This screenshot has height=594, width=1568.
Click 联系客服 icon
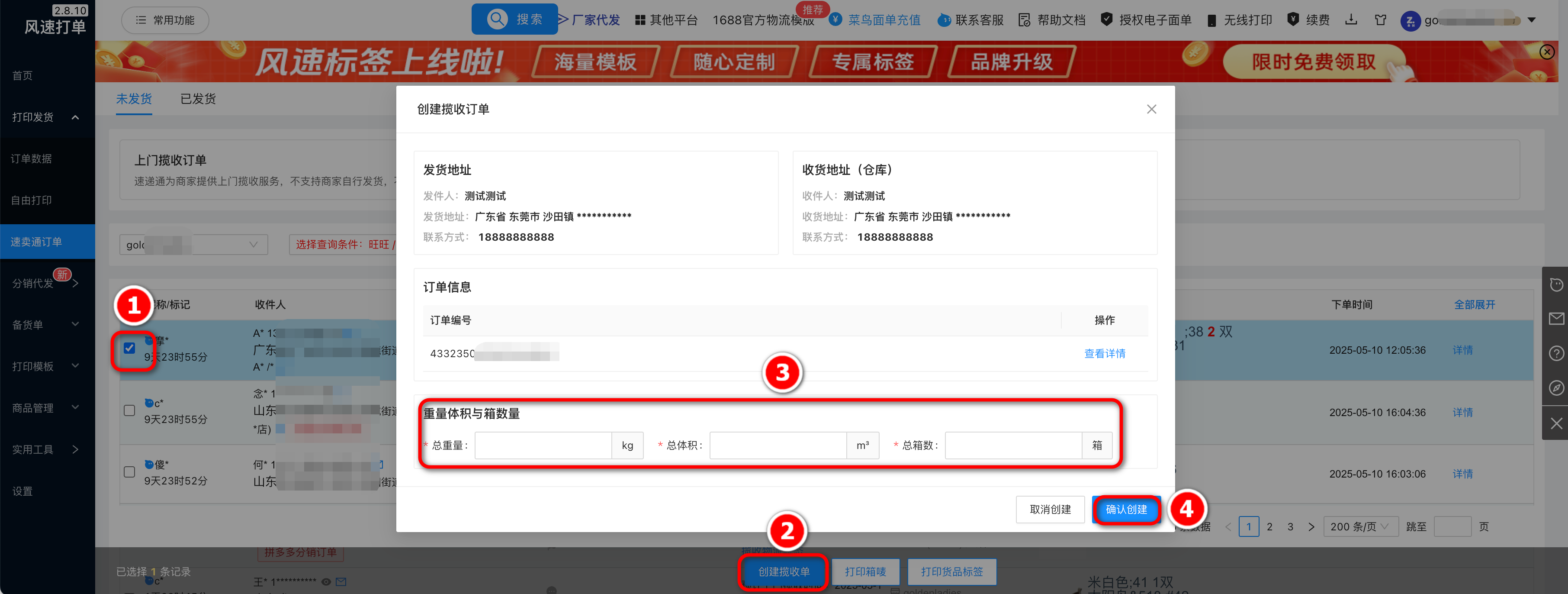944,20
